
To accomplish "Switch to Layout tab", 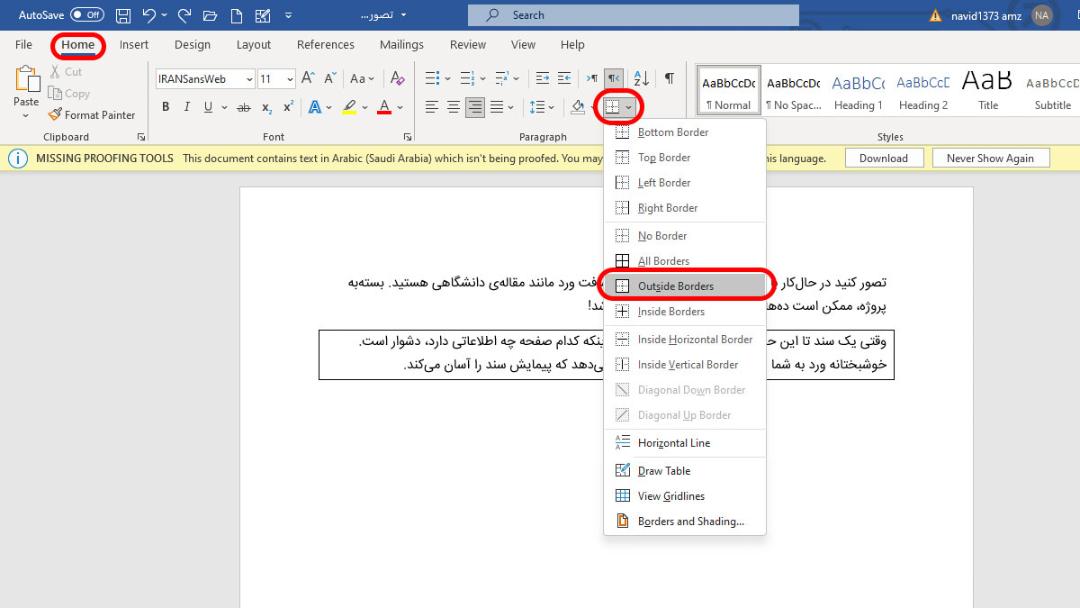I will pos(253,45).
